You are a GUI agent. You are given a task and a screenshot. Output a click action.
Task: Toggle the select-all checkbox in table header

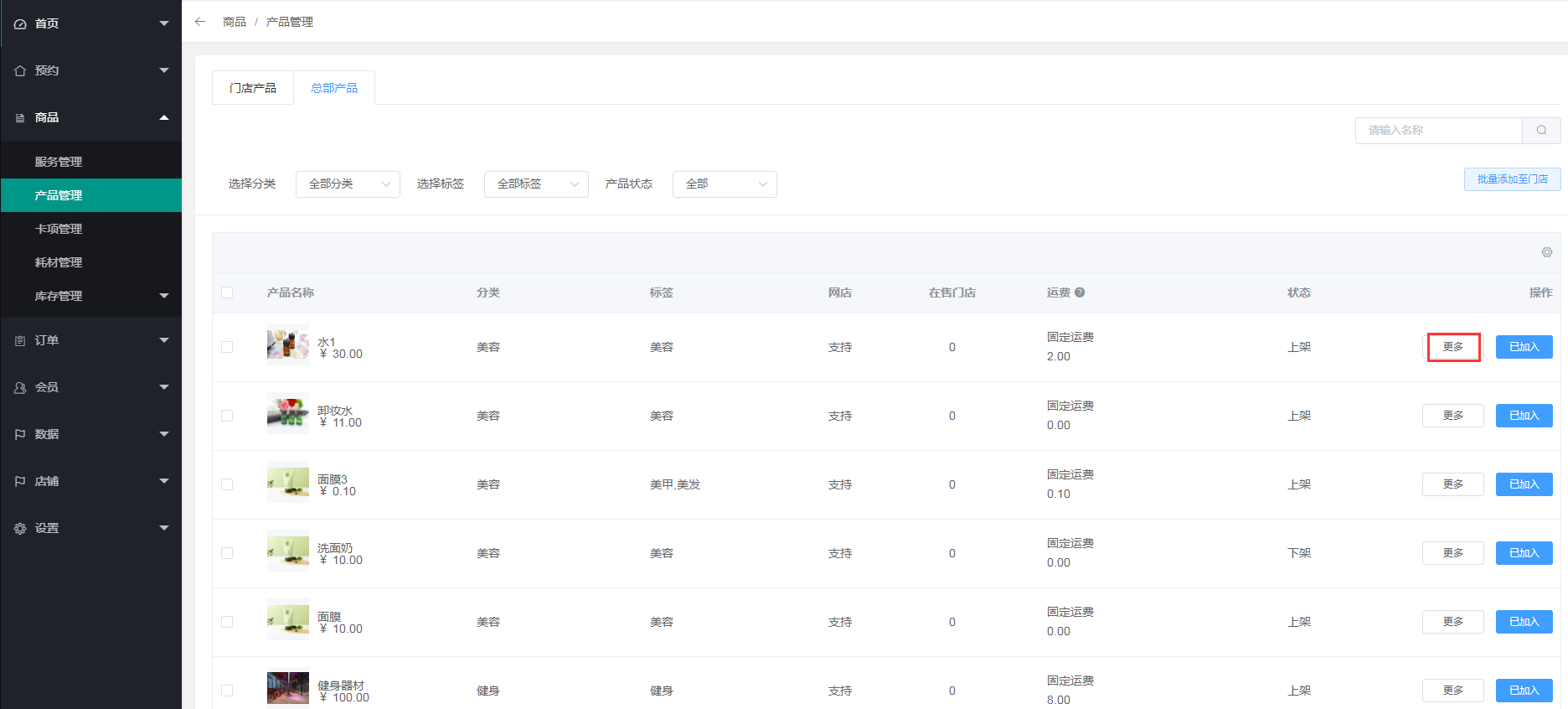click(227, 292)
